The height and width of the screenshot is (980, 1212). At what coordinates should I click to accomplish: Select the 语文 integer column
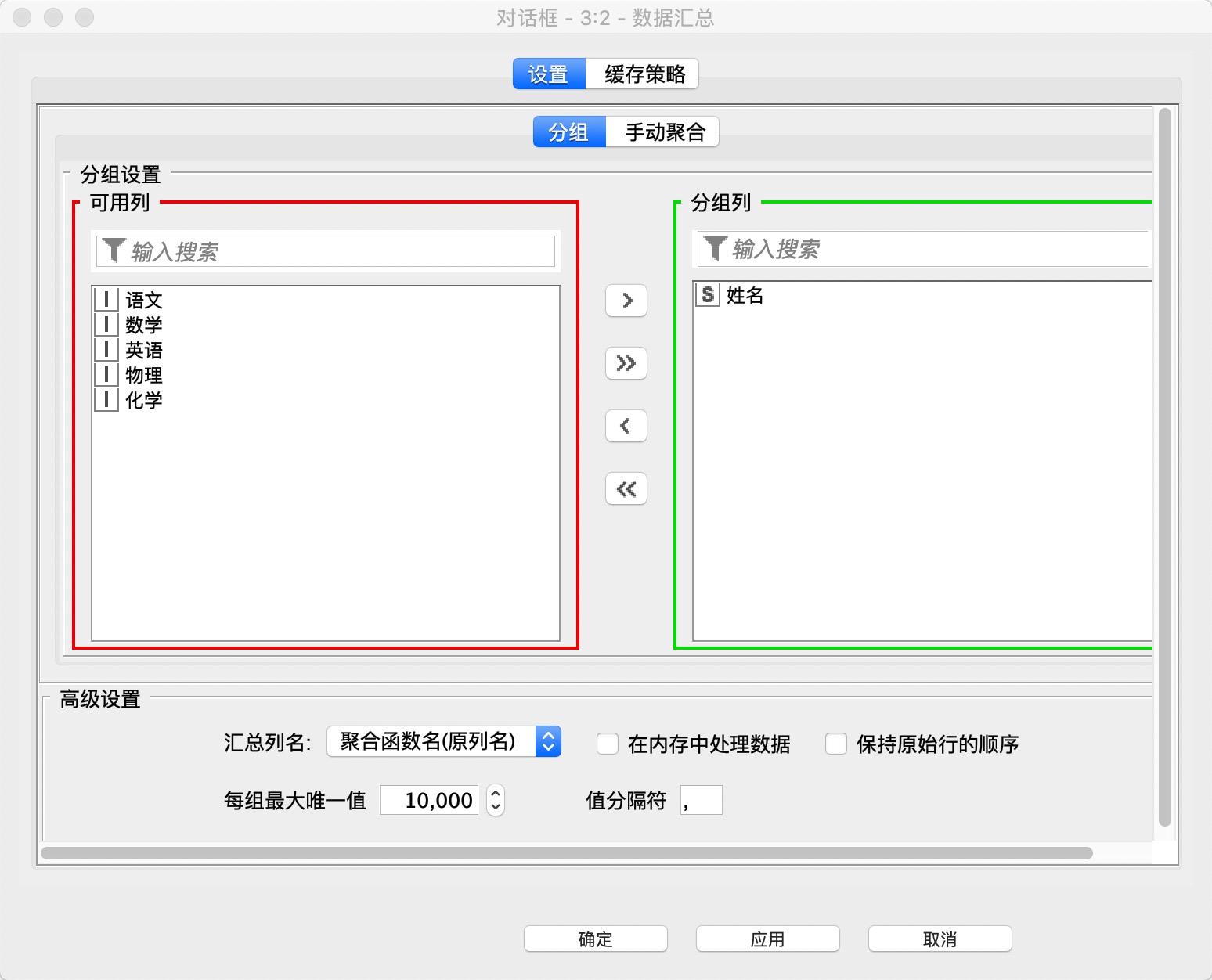click(144, 300)
